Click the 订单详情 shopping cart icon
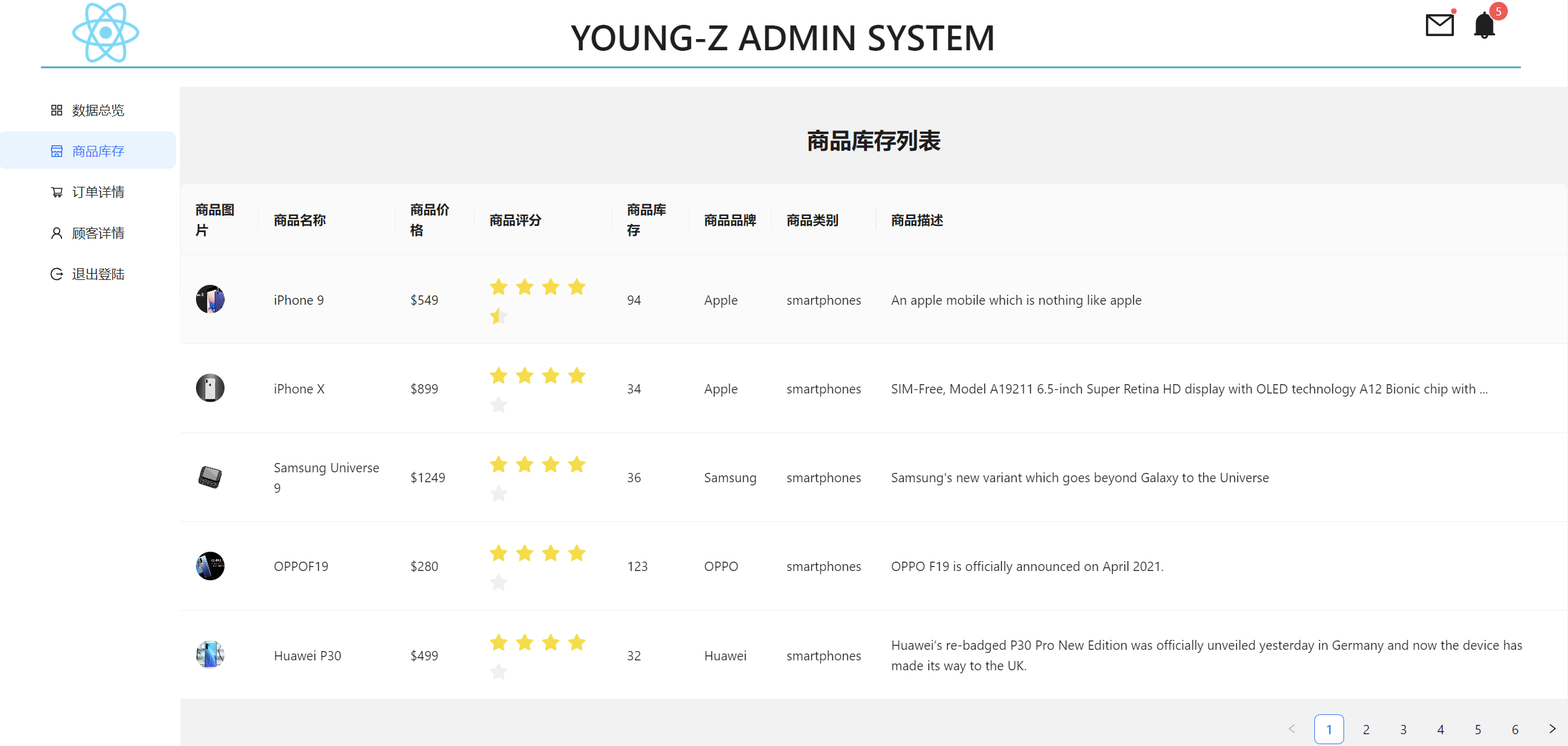1568x746 pixels. pos(56,192)
